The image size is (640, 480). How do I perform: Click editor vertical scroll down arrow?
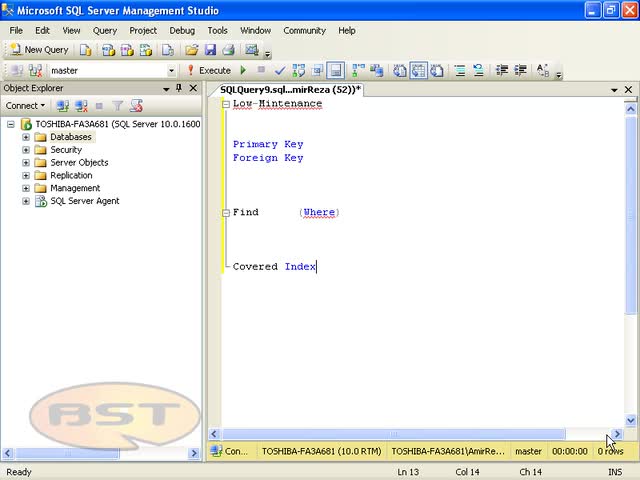coord(631,420)
